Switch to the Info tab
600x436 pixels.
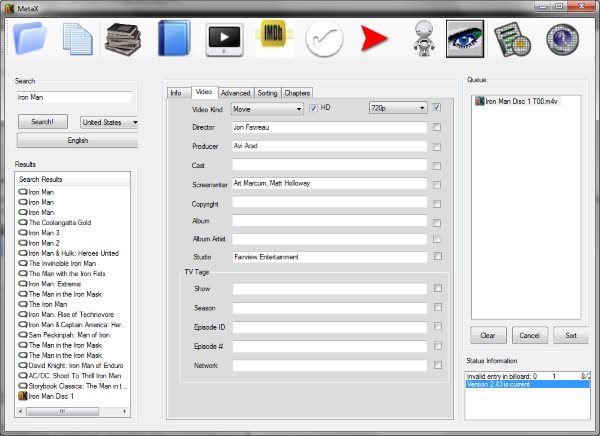click(178, 93)
